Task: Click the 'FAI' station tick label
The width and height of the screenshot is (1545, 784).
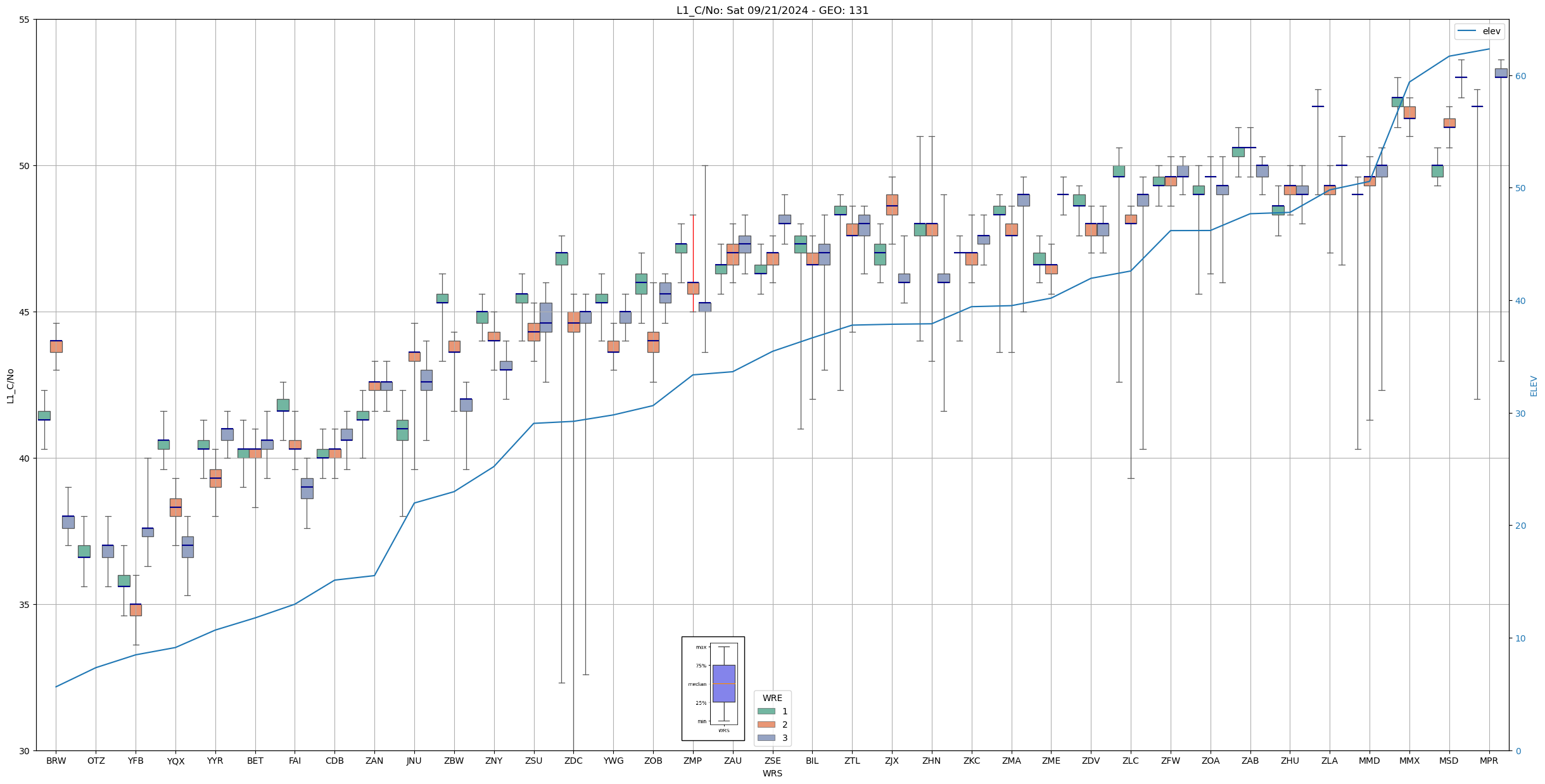Action: coord(295,761)
